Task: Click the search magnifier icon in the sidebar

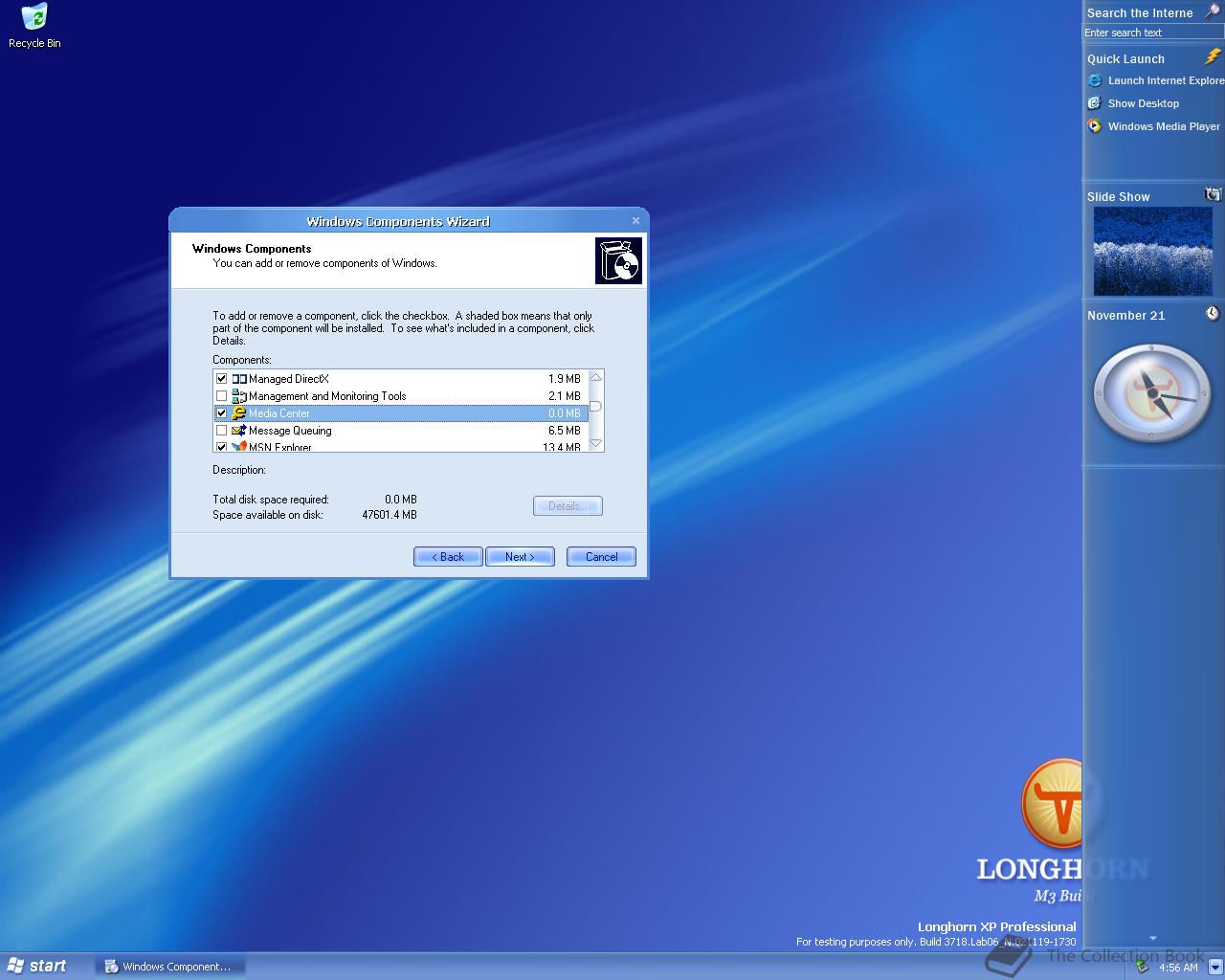Action: pos(1212,11)
